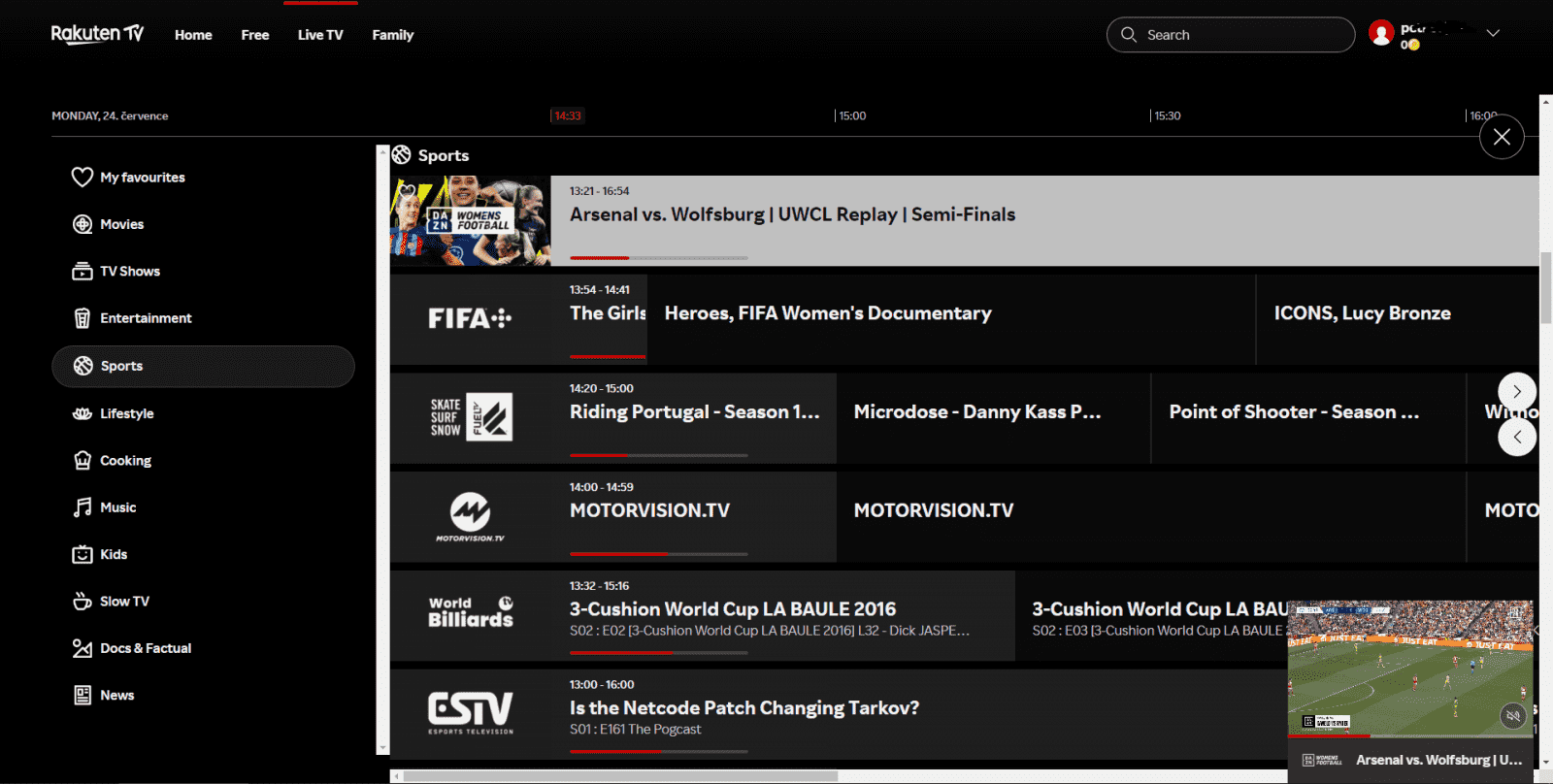
Task: Click the Sports ball icon in the sidebar
Action: 83,366
